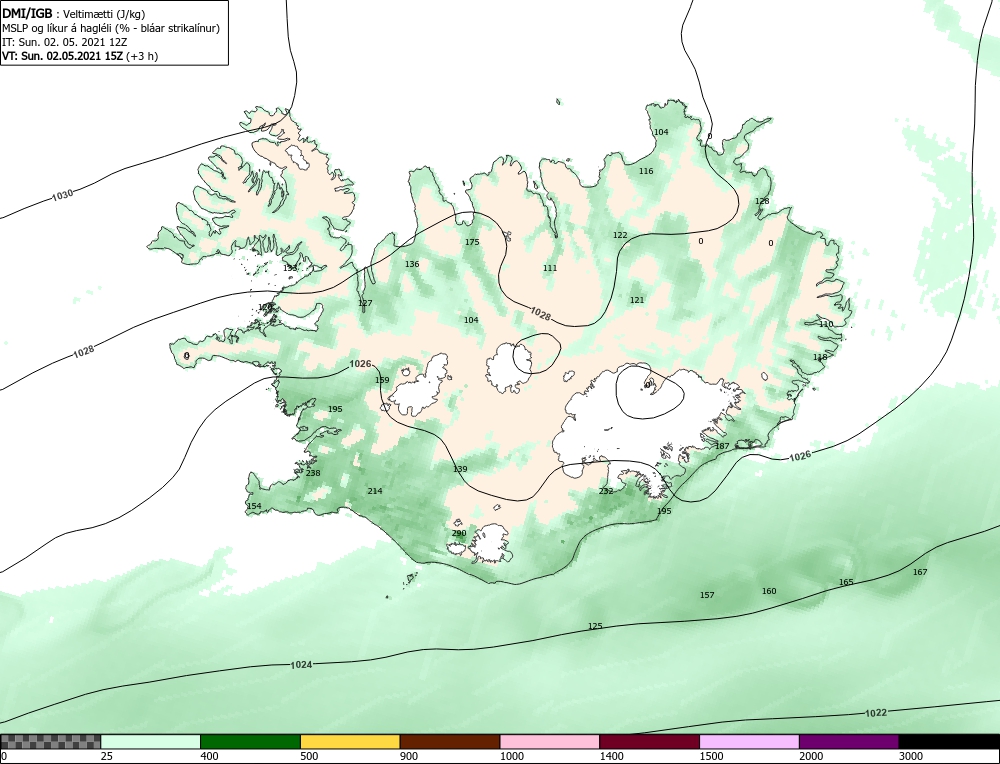Click the legend tick label 2000
This screenshot has width=1000, height=764.
pyautogui.click(x=811, y=756)
